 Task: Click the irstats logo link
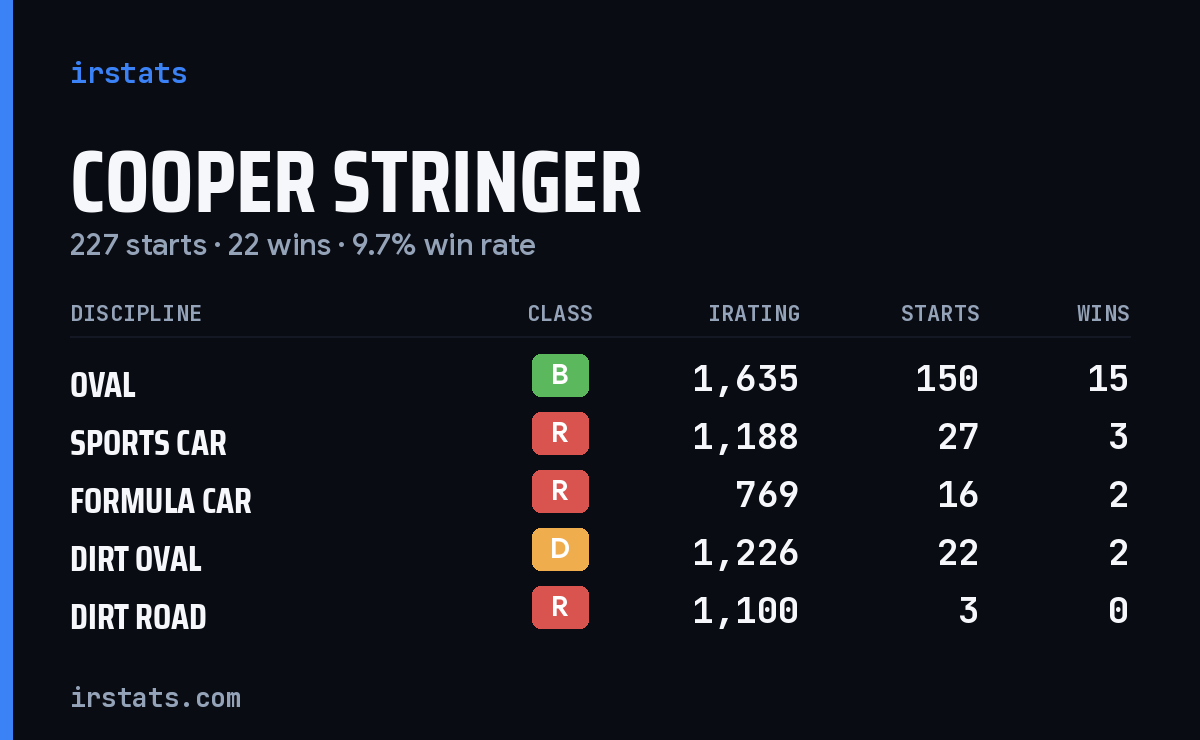128,73
